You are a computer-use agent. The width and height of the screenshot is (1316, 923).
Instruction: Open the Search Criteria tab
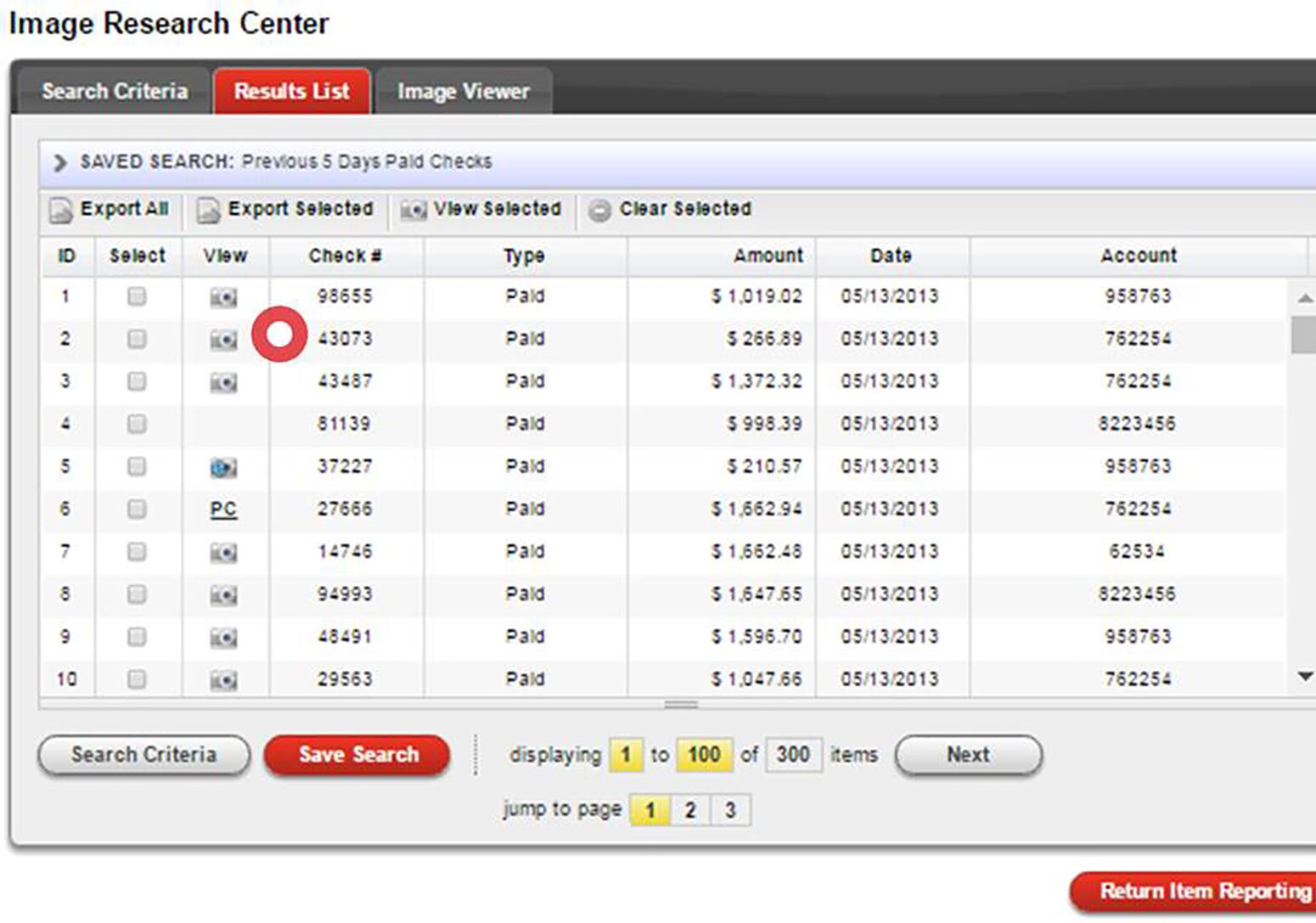[x=115, y=91]
